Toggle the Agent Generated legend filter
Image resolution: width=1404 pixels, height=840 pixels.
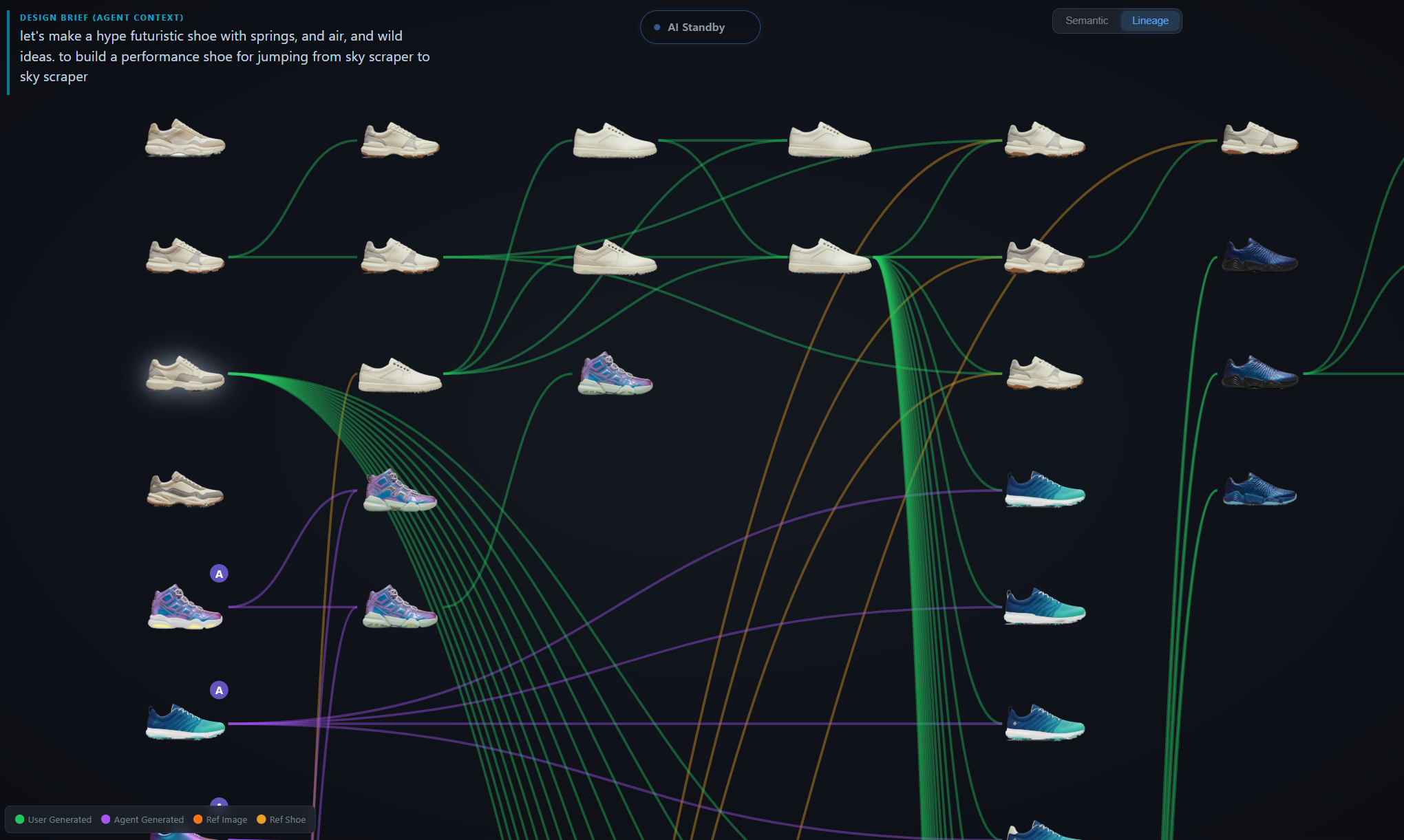(149, 819)
